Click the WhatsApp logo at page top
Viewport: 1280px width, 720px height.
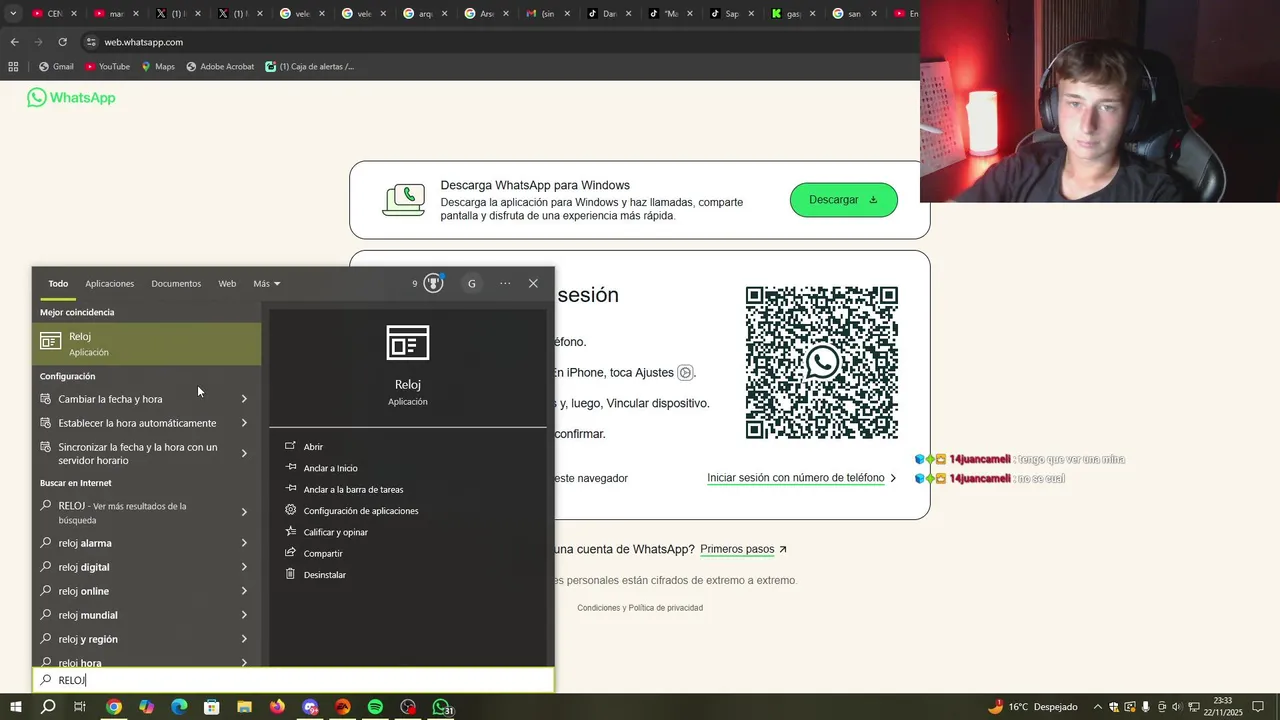(71, 97)
